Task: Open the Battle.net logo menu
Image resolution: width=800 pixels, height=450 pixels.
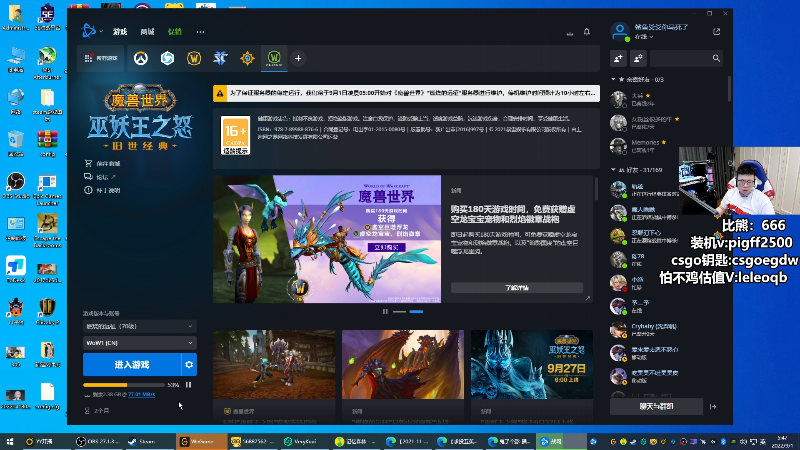Action: click(x=91, y=31)
